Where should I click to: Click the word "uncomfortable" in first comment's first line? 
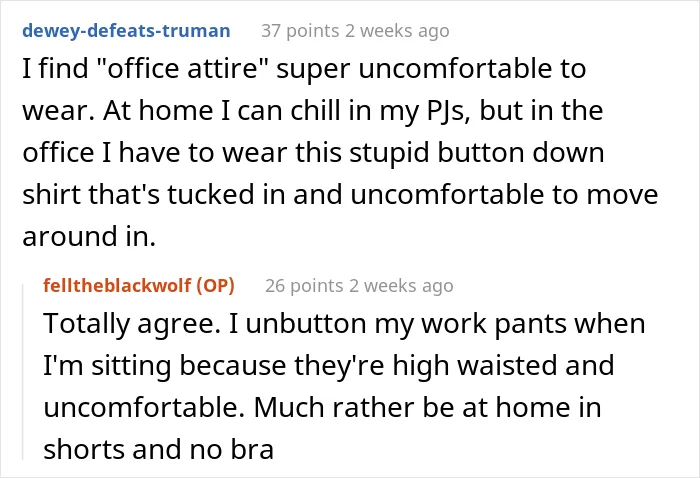(455, 69)
